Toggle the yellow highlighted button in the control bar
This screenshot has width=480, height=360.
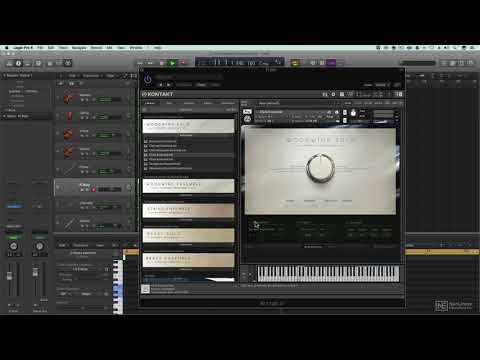295,63
